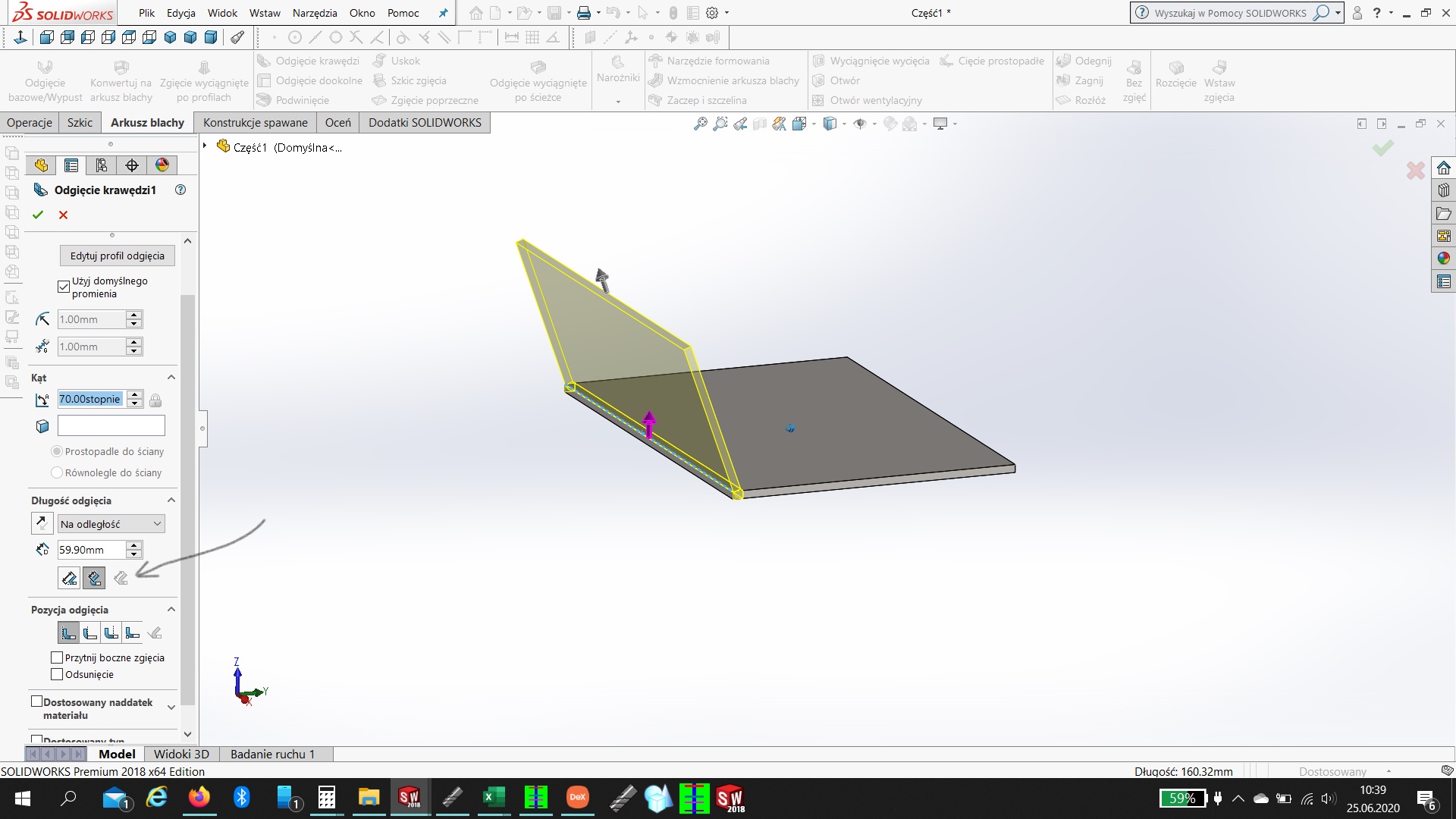Switch to the Widoki 3D tab
Screen dimensions: 1456x819
pos(181,754)
